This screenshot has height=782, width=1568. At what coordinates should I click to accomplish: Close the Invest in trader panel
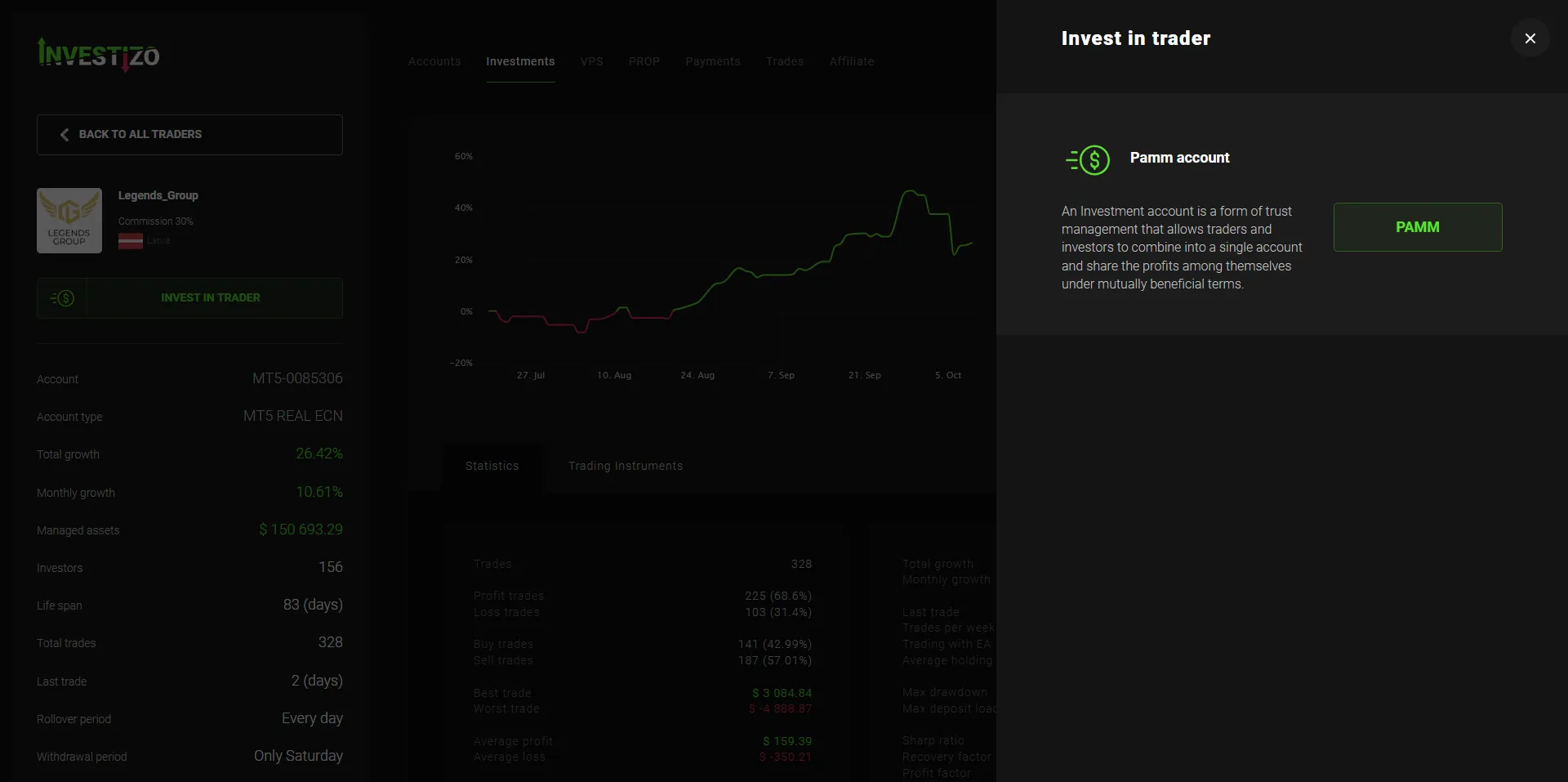pos(1530,38)
